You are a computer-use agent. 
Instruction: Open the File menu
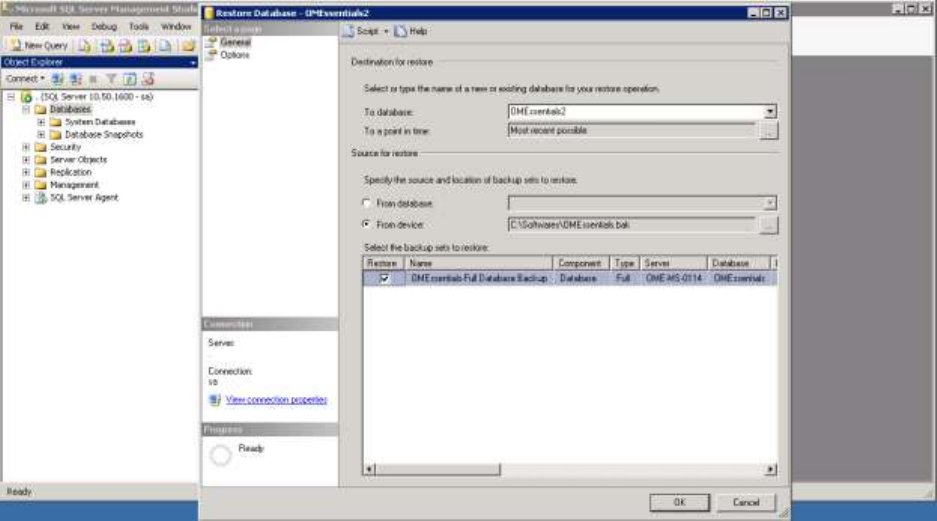point(16,26)
